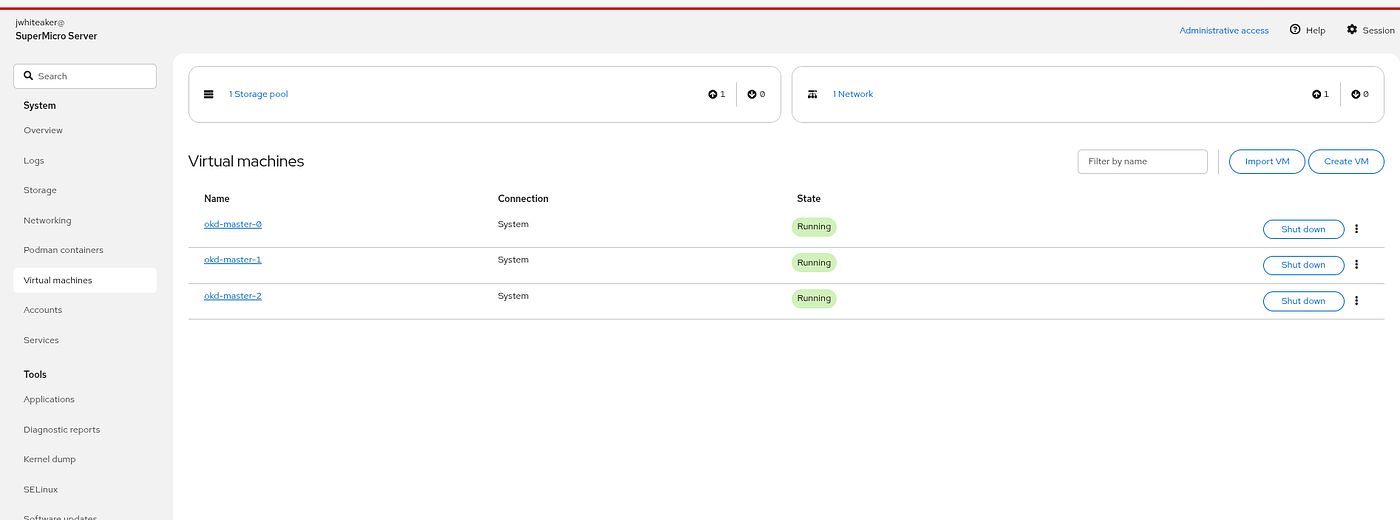Select Virtual machines in sidebar
Image resolution: width=1400 pixels, height=520 pixels.
tap(85, 280)
